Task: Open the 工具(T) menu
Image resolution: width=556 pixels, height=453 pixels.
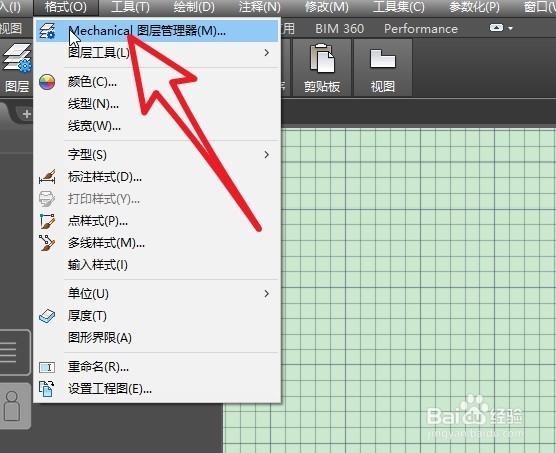Action: pyautogui.click(x=130, y=7)
